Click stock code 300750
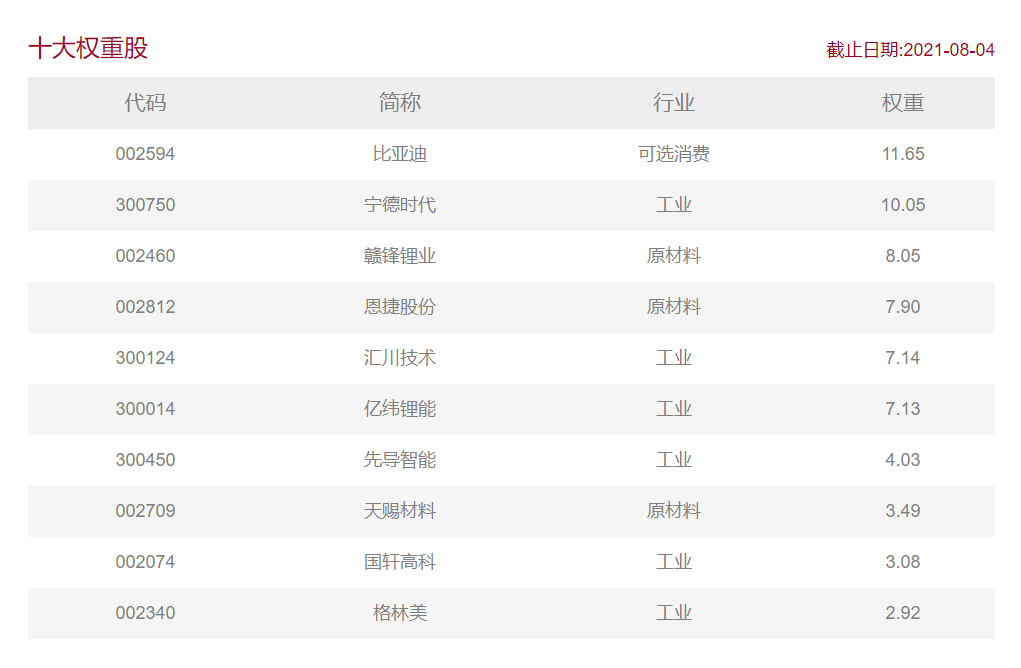The height and width of the screenshot is (668, 1021). click(145, 205)
